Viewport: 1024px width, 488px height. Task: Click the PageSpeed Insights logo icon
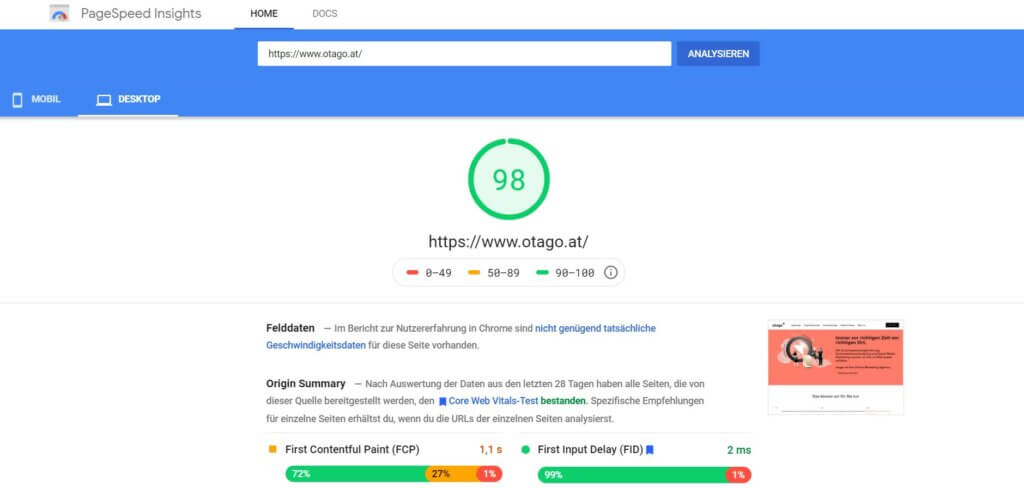click(x=59, y=14)
